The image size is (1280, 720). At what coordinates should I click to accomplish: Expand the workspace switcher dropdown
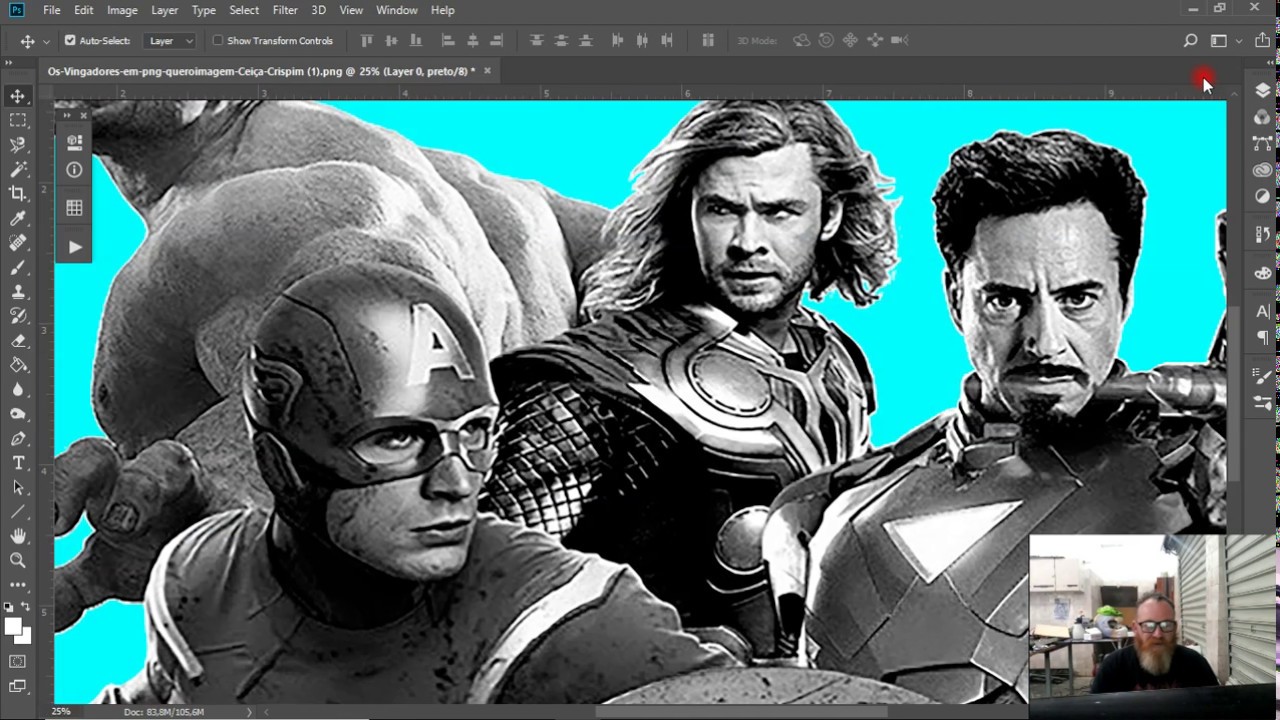point(1224,41)
